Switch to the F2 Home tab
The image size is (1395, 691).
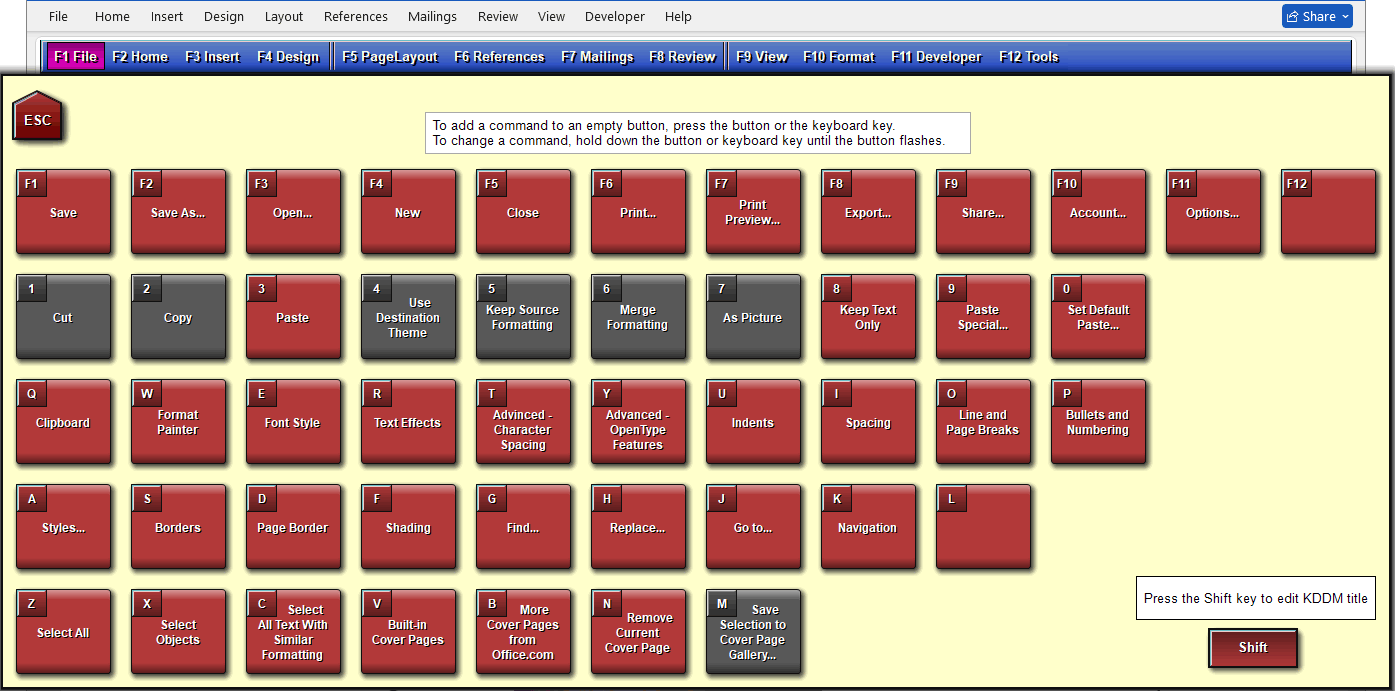pos(140,57)
